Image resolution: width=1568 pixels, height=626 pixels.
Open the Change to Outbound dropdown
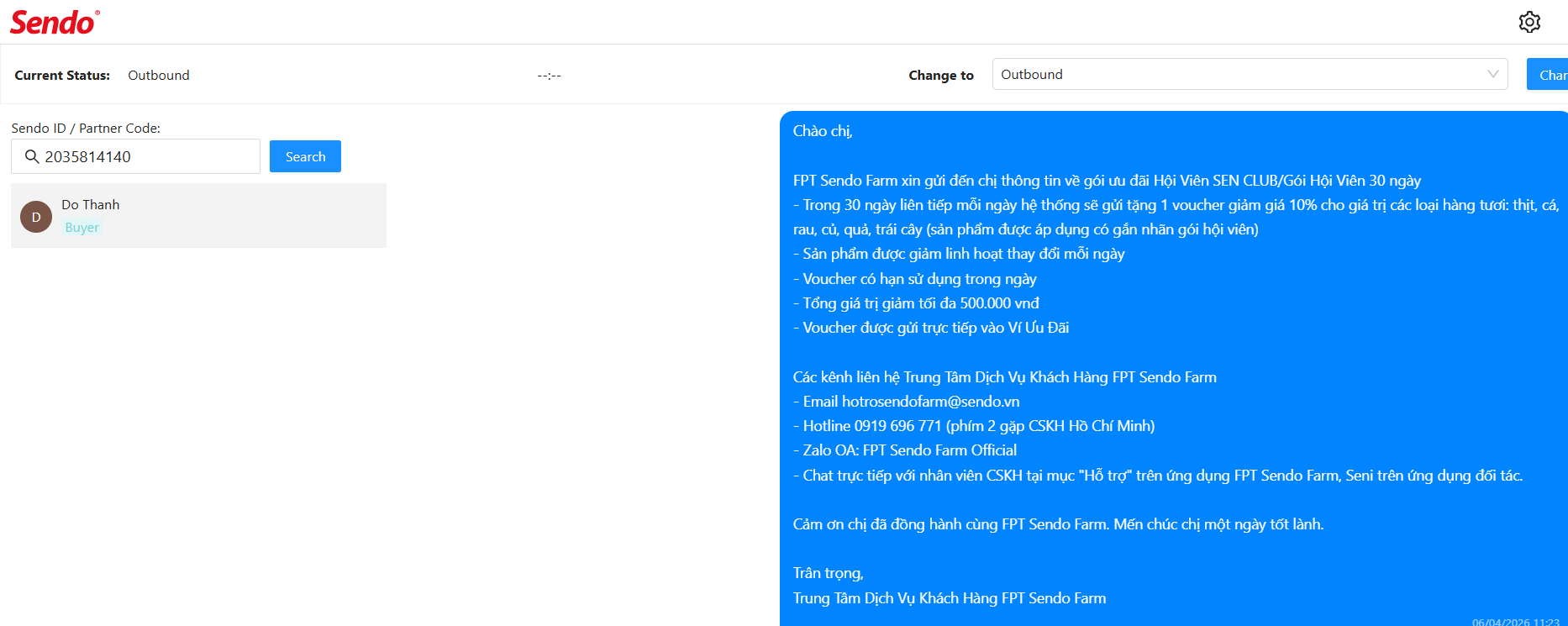pos(1250,74)
